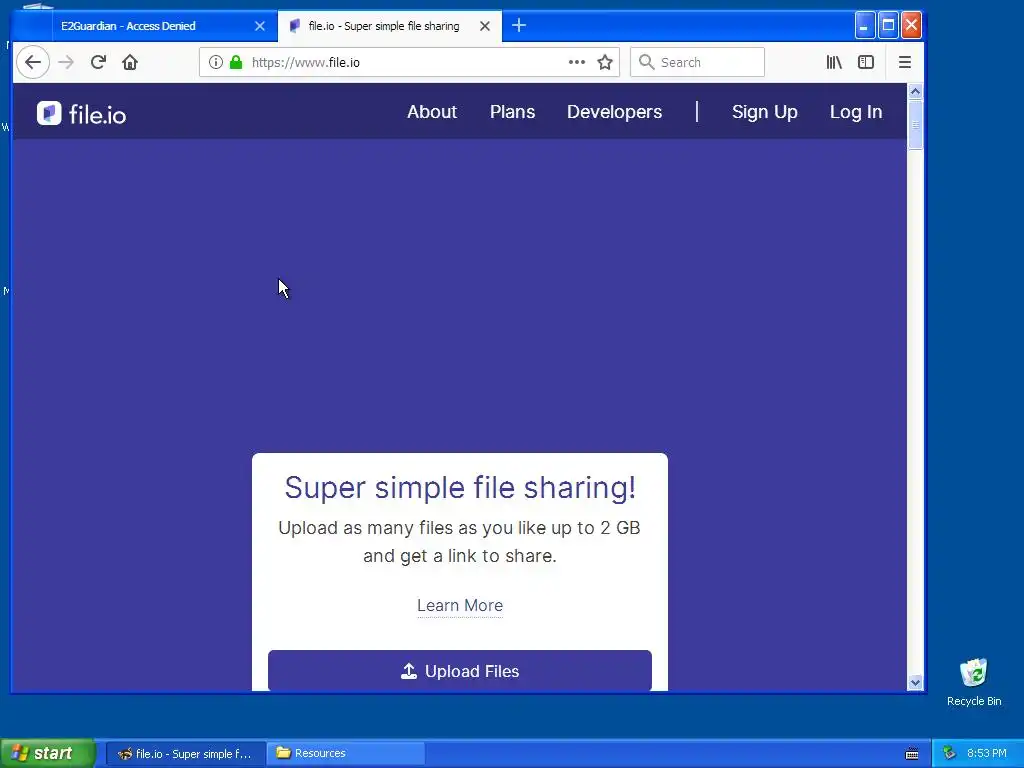Click the page scrollbar down arrow
Viewport: 1024px width, 768px height.
pos(915,682)
